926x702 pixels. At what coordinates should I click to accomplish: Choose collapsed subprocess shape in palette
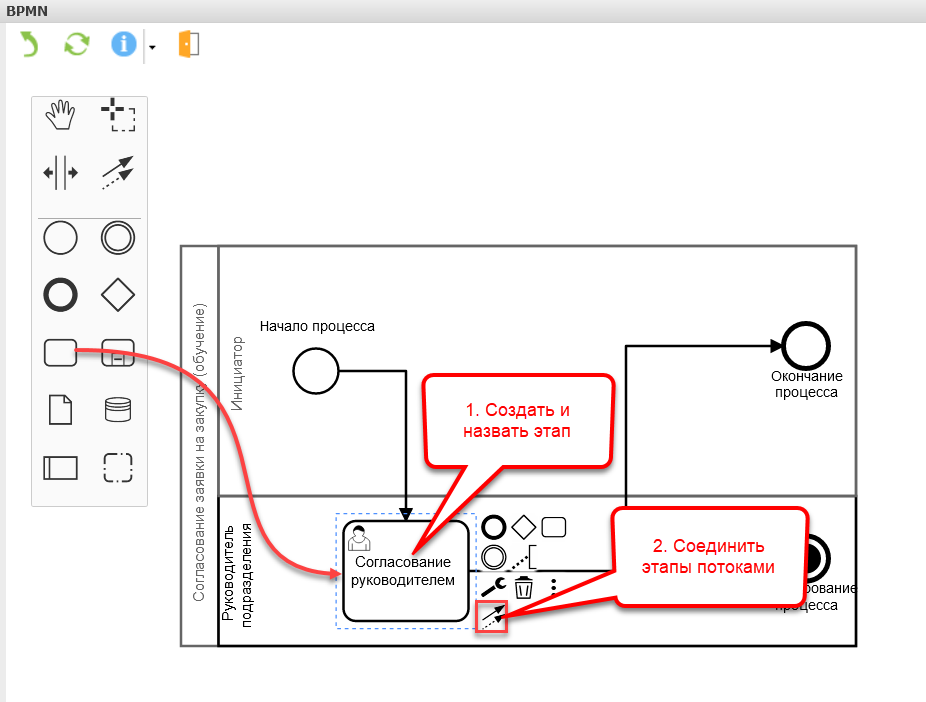coord(119,352)
